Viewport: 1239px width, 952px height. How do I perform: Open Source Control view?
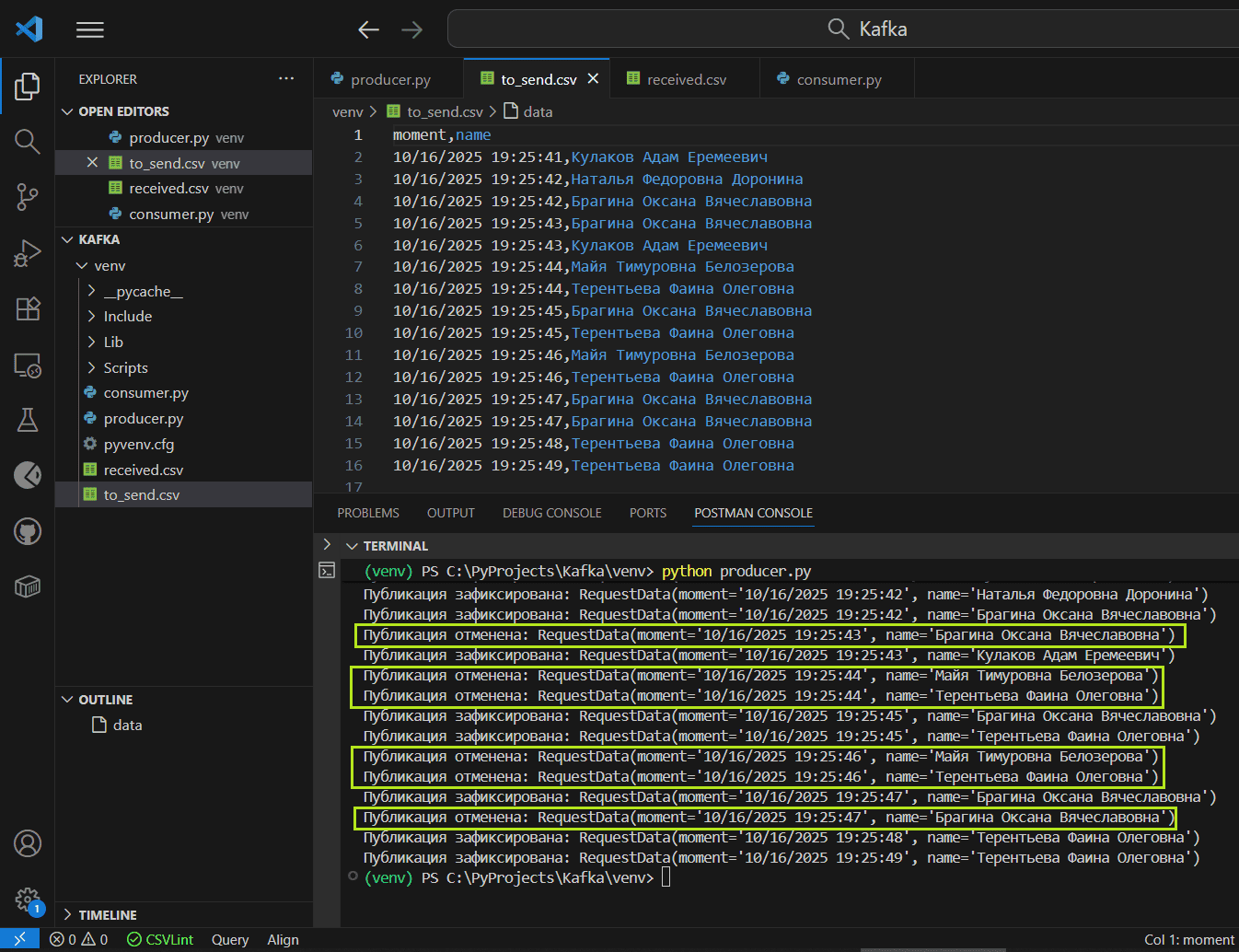(28, 196)
